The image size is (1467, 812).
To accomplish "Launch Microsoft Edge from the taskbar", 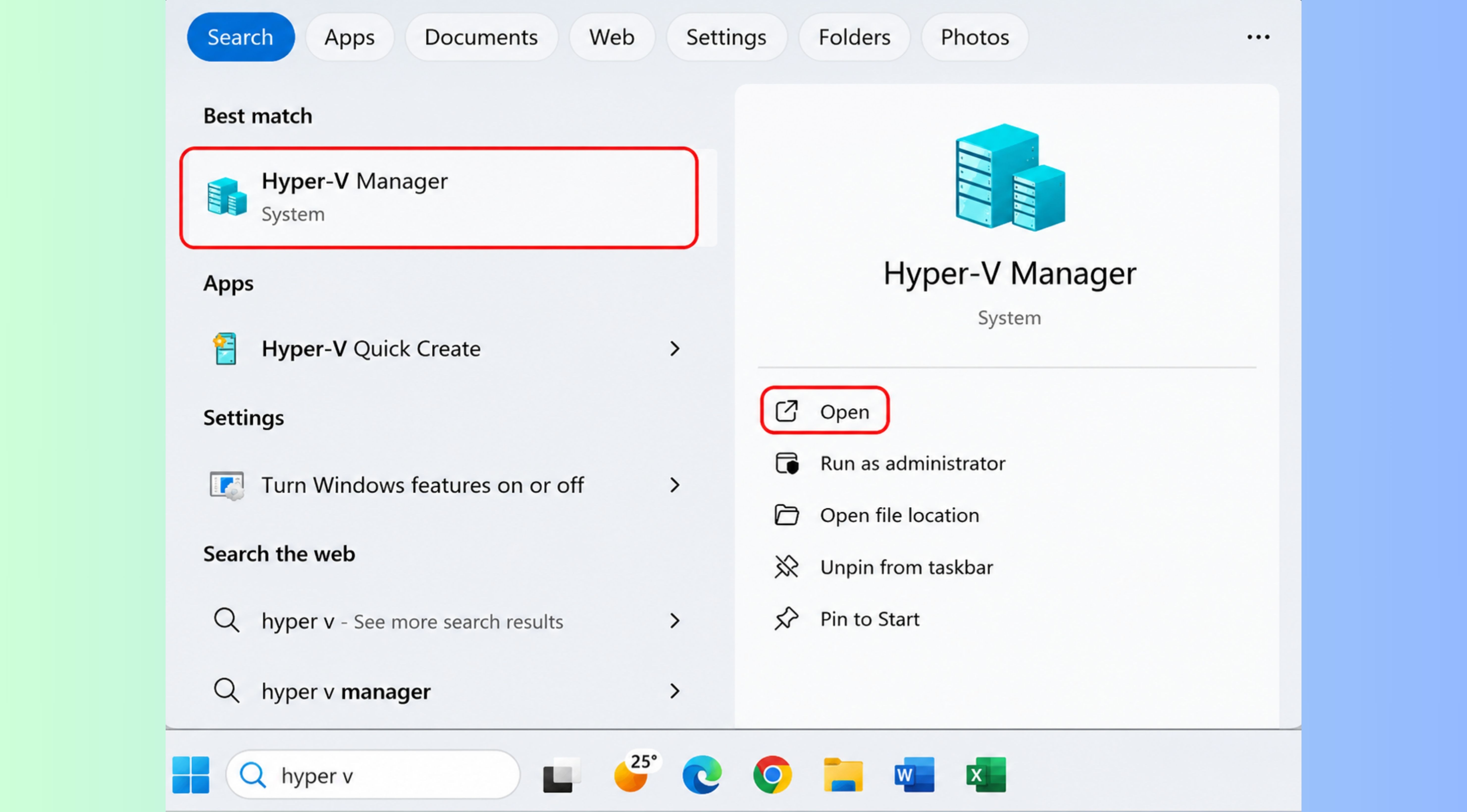I will click(702, 774).
